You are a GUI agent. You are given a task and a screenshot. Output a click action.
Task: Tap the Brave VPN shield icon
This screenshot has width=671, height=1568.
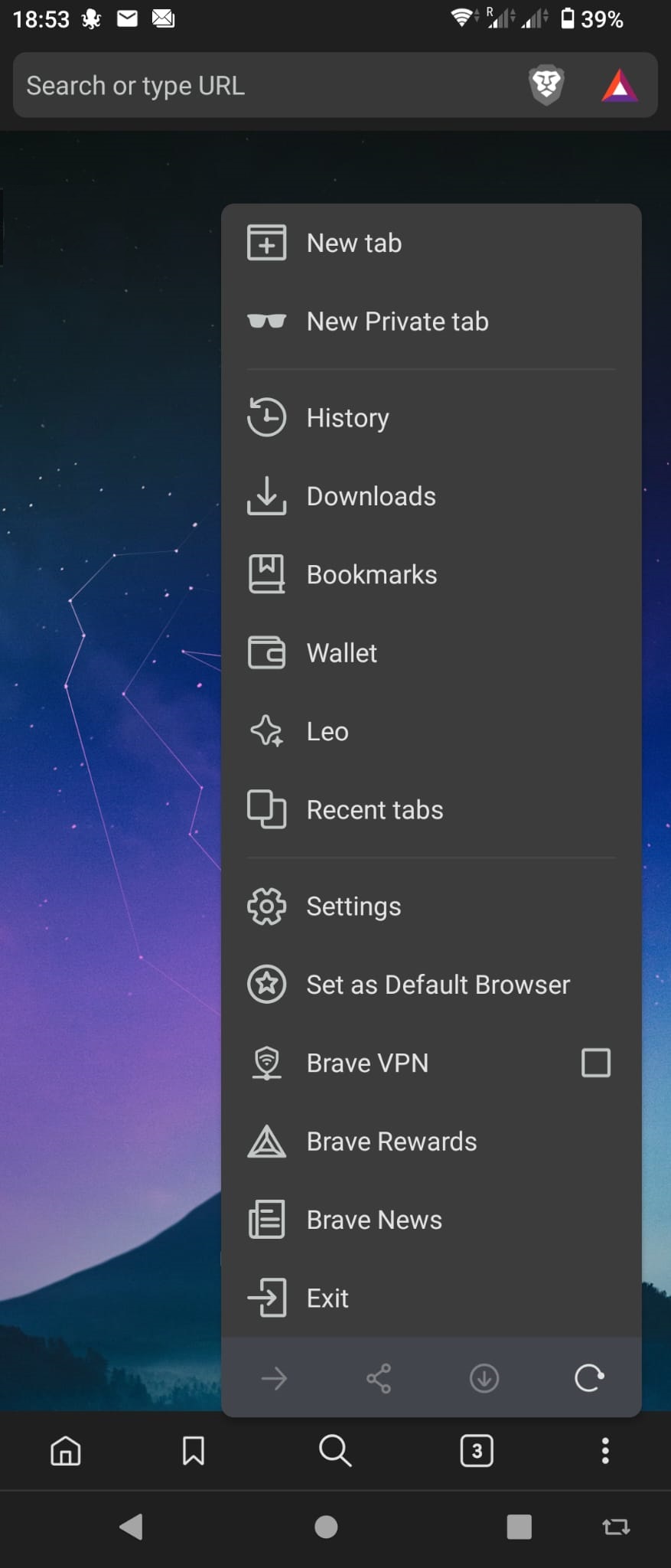[266, 1063]
